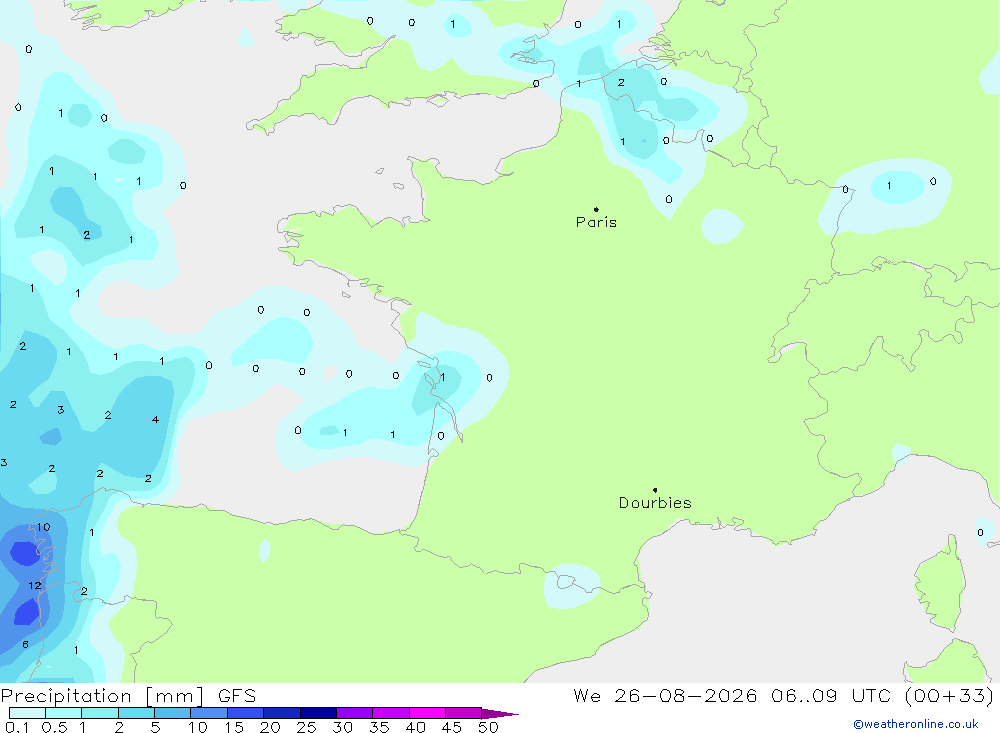Click the '12' precipitation value on map
Viewport: 1000px width, 733px height.
[34, 586]
